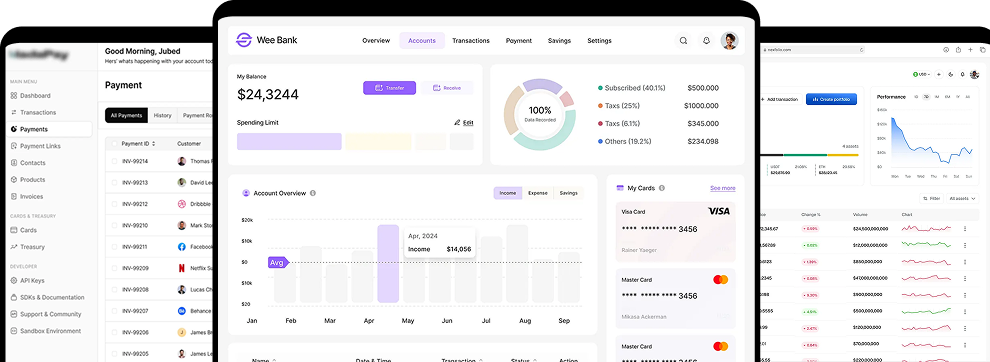Open three-dot menu for $12,000,000,000 volume row
Image resolution: width=990 pixels, height=362 pixels.
[965, 244]
